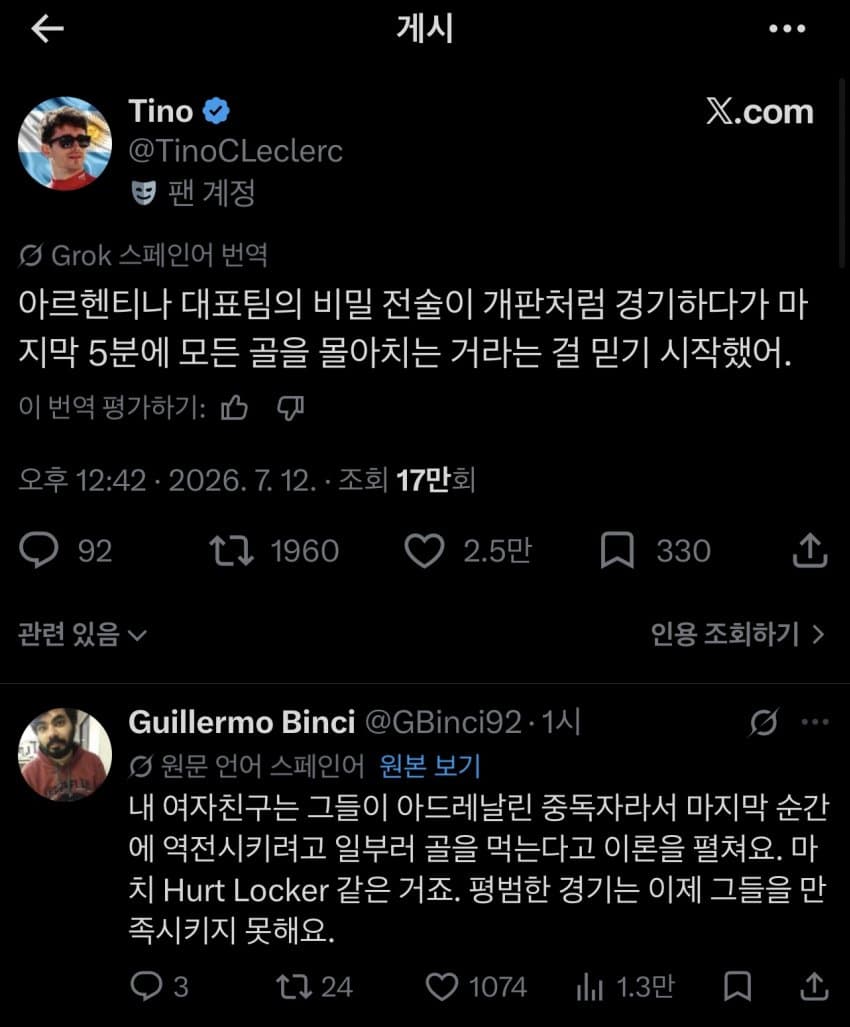Open the three-dot options menu at top
The height and width of the screenshot is (1027, 850).
point(787,28)
